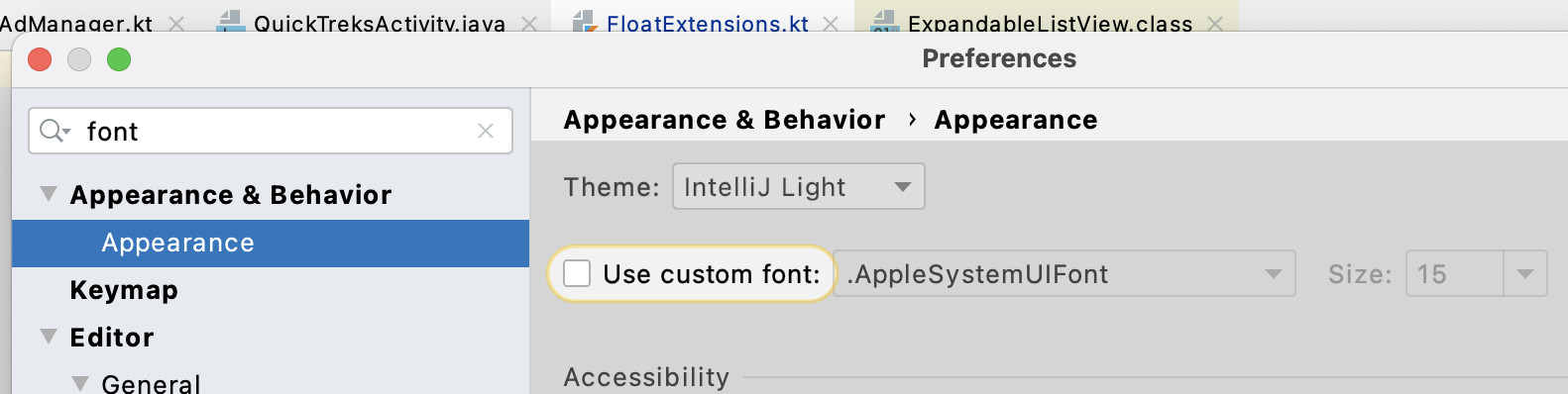1568x394 pixels.
Task: Click the FloatExtensions.kt file icon
Action: (x=585, y=22)
